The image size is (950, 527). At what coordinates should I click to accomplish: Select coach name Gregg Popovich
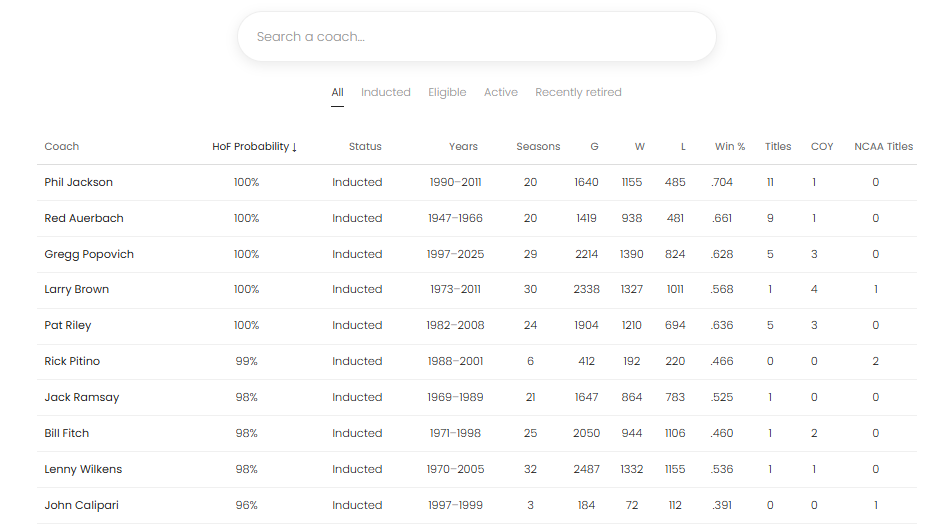[89, 254]
